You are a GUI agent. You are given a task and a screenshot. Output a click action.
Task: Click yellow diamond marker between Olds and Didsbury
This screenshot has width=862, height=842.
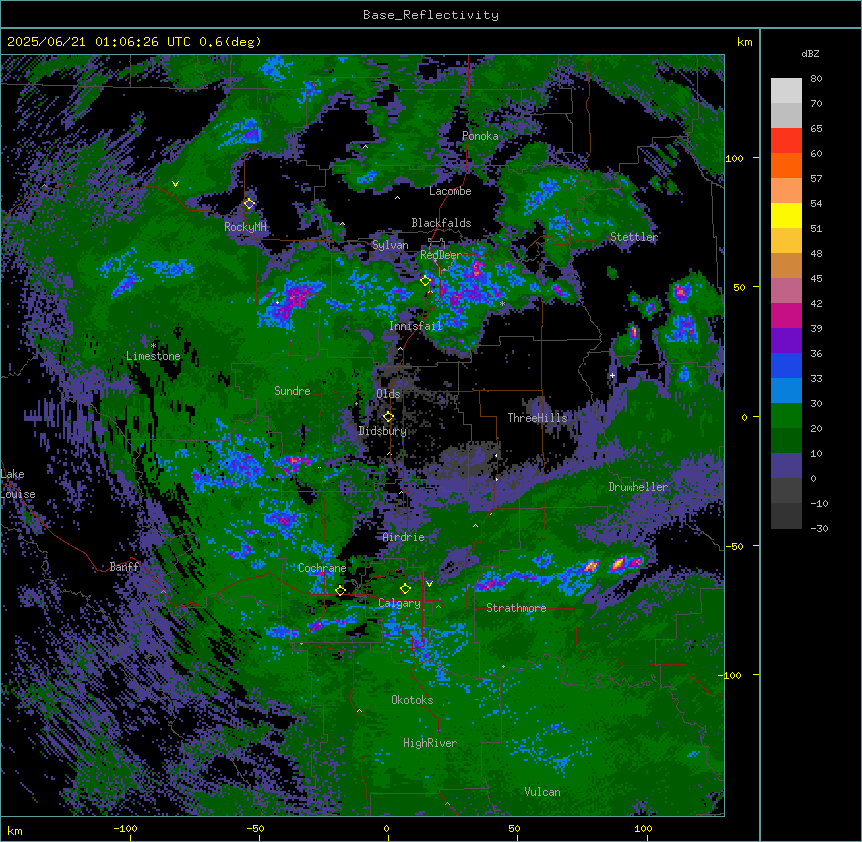click(x=388, y=416)
